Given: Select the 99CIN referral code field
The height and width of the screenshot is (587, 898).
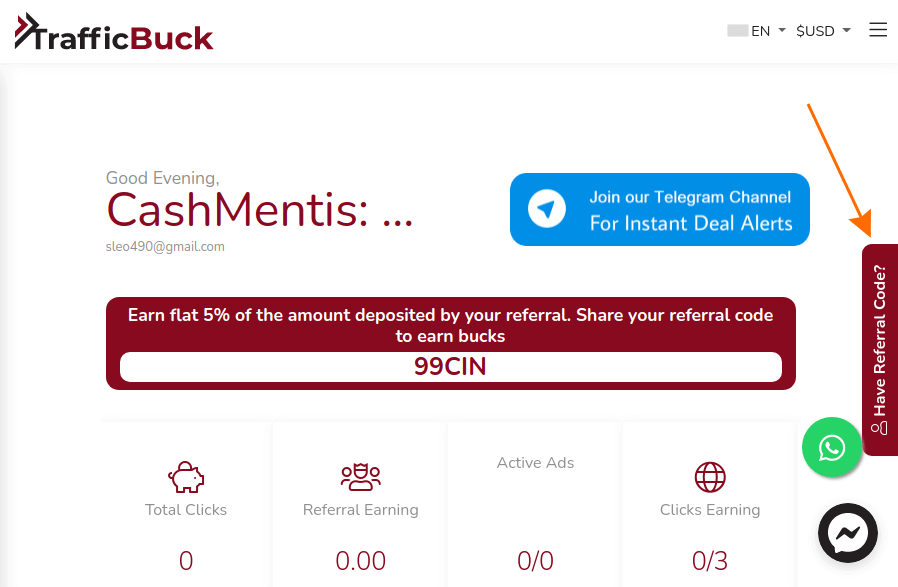Looking at the screenshot, I should [x=451, y=367].
